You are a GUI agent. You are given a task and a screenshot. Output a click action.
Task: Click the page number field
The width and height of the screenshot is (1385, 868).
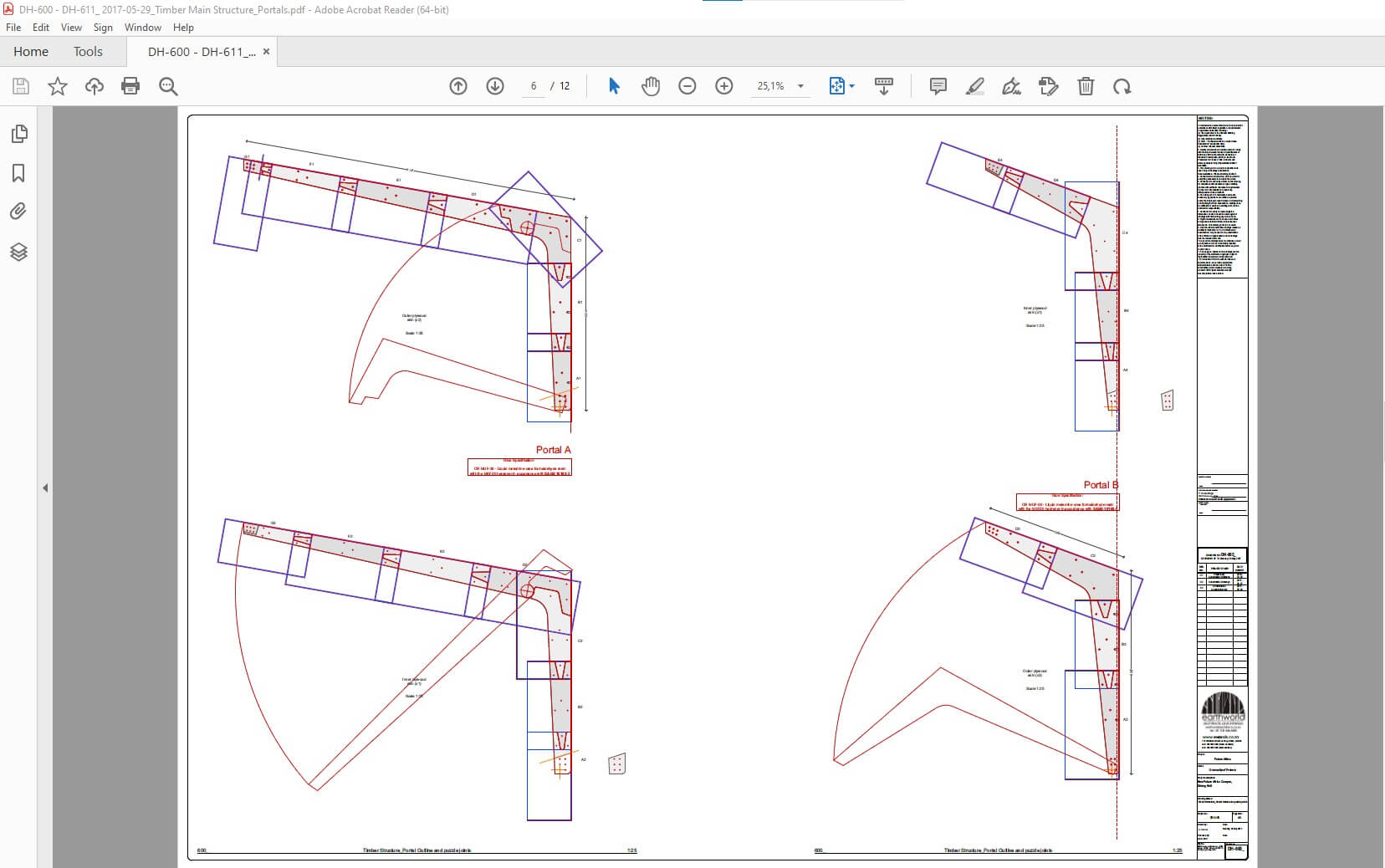pos(533,86)
